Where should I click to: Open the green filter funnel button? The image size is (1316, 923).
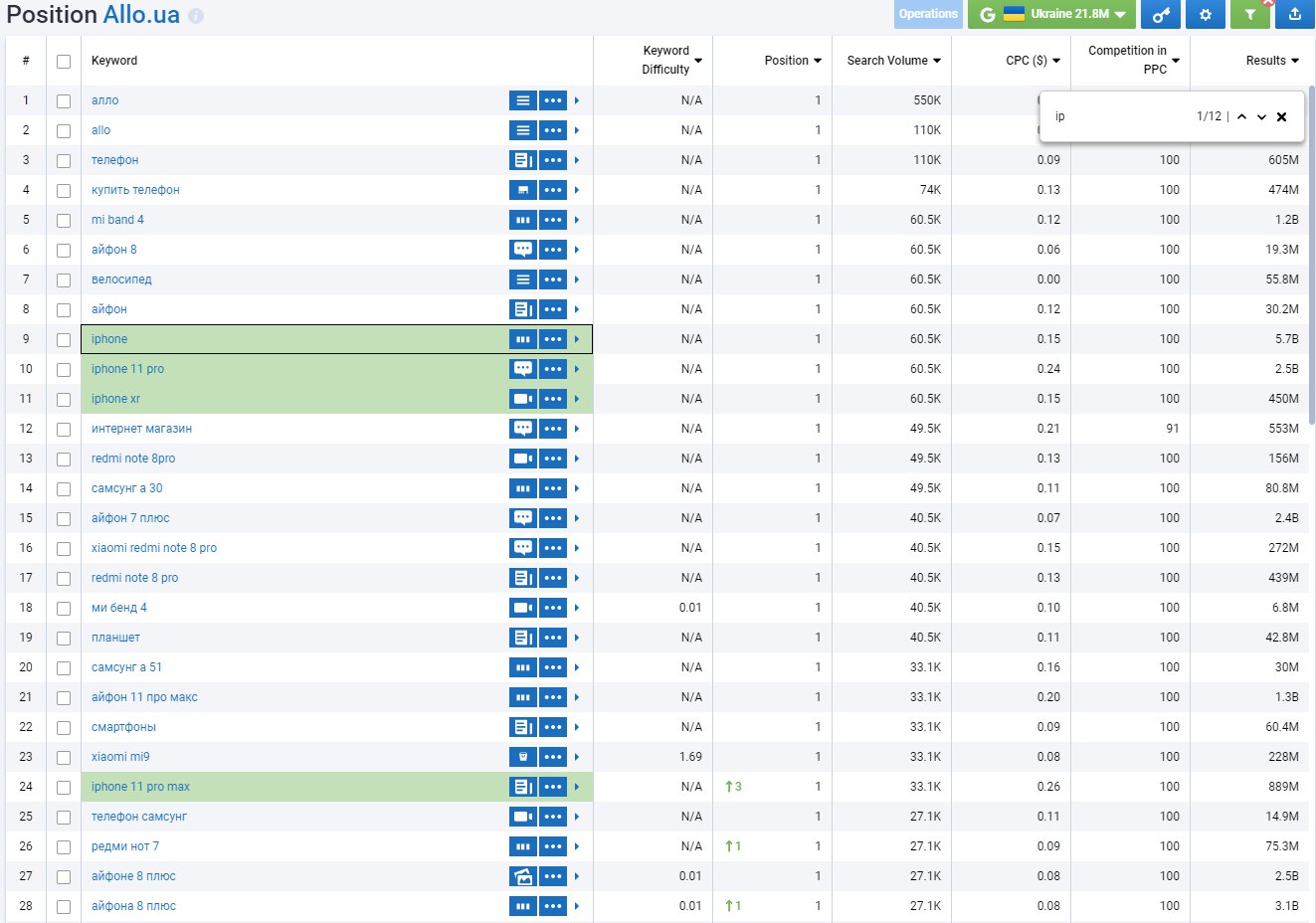1250,14
